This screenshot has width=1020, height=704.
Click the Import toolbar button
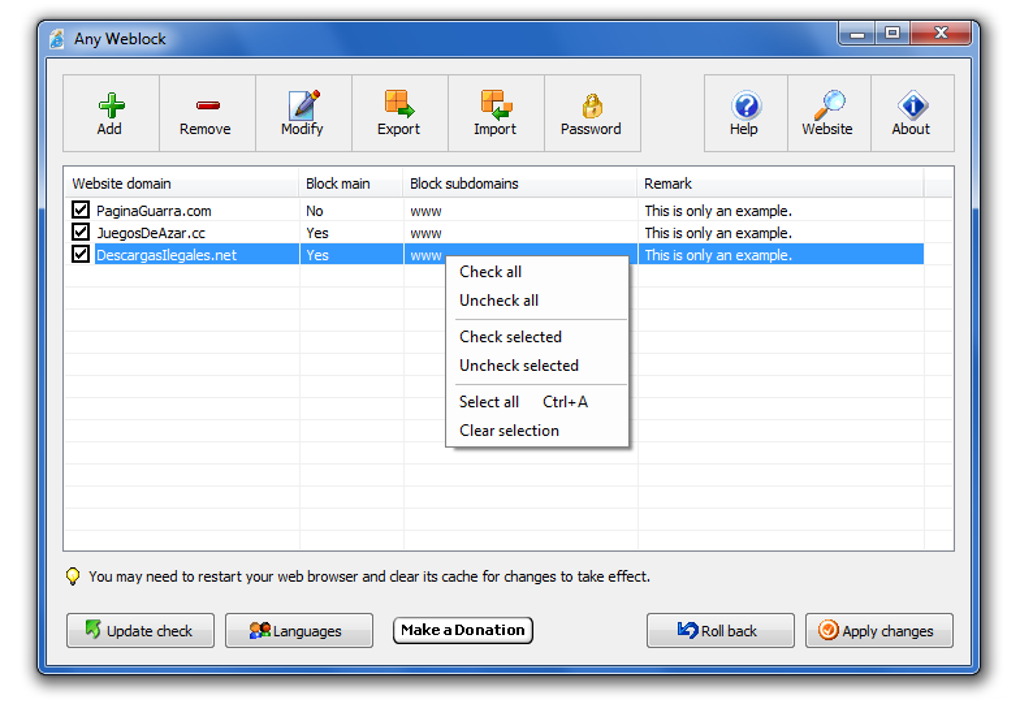[x=496, y=113]
